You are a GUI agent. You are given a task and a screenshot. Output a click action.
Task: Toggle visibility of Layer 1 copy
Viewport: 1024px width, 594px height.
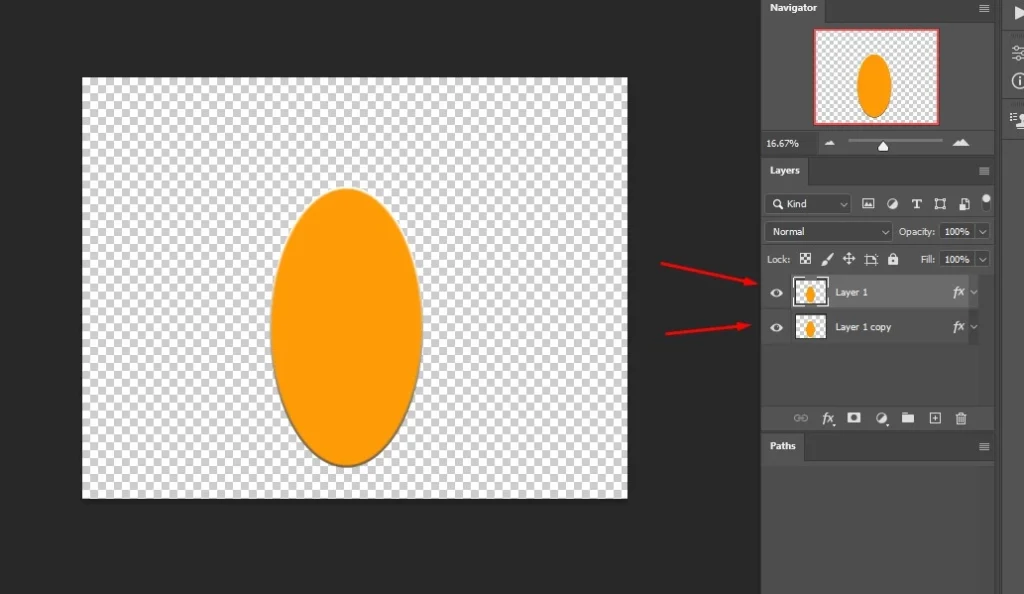776,327
